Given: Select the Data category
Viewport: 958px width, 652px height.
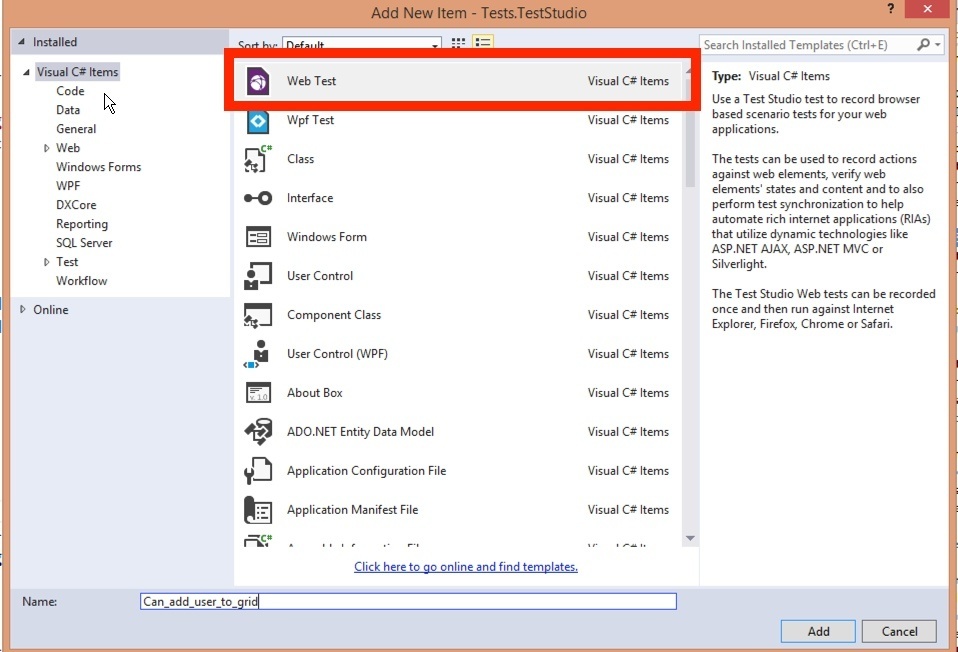Looking at the screenshot, I should (68, 110).
